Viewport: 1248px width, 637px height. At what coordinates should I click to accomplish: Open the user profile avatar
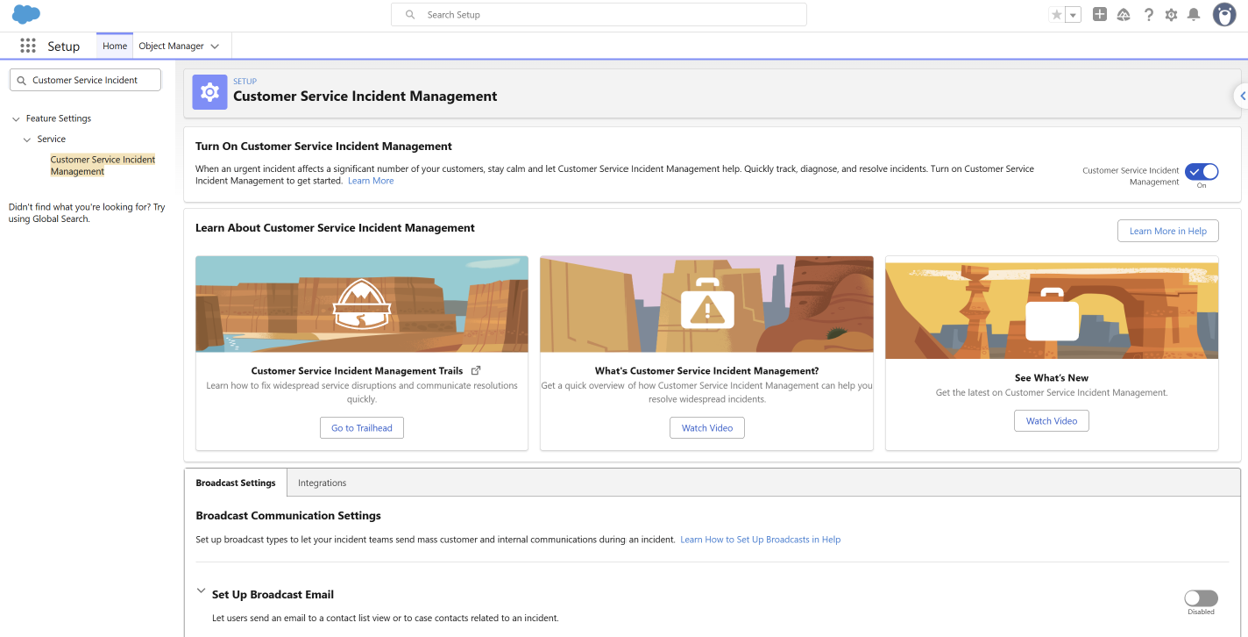(x=1224, y=15)
